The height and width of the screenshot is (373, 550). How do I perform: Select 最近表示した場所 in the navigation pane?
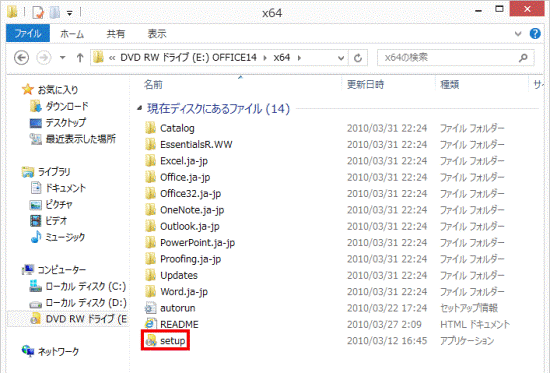73,139
